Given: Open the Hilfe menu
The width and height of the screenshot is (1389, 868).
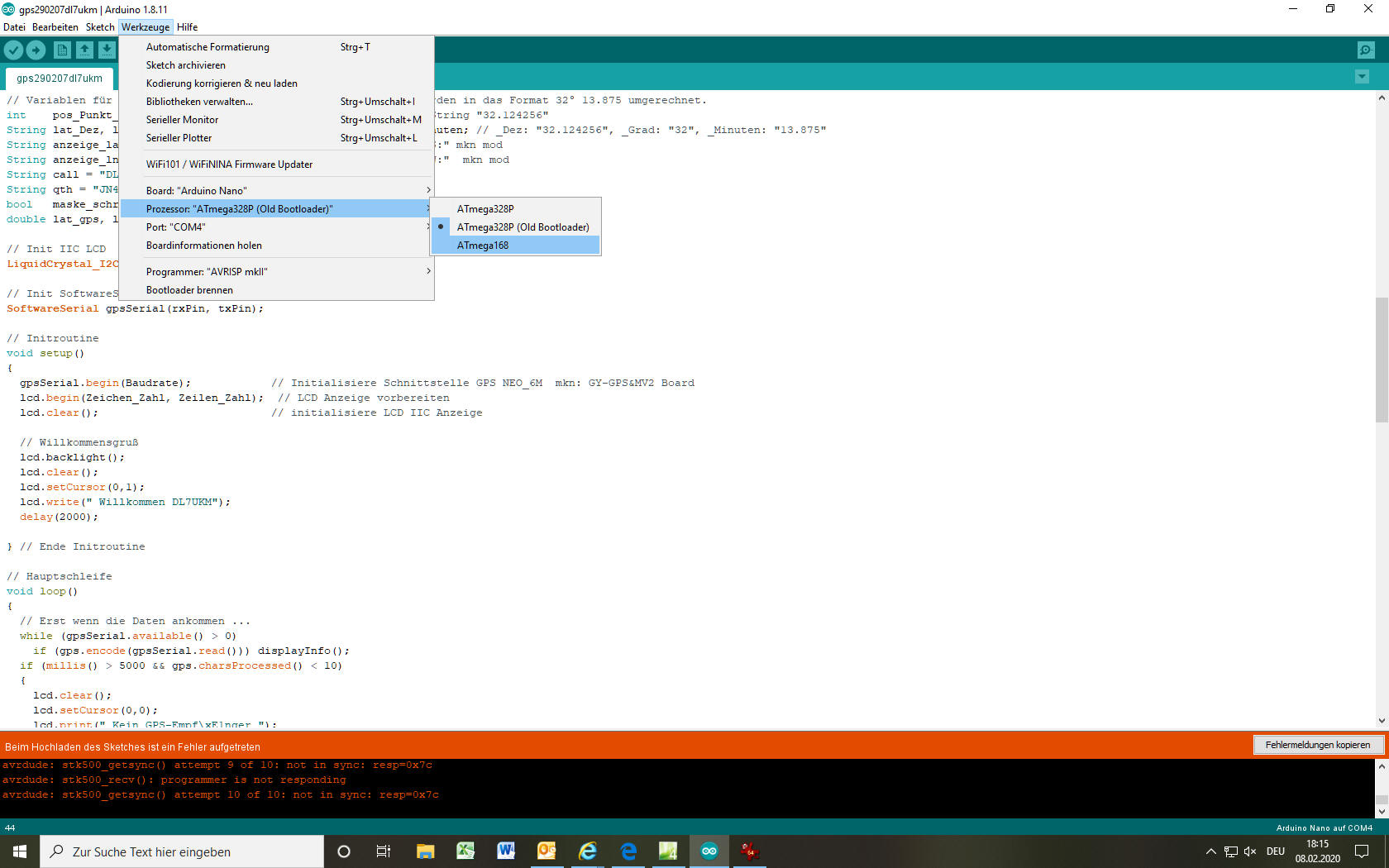Looking at the screenshot, I should coord(187,27).
